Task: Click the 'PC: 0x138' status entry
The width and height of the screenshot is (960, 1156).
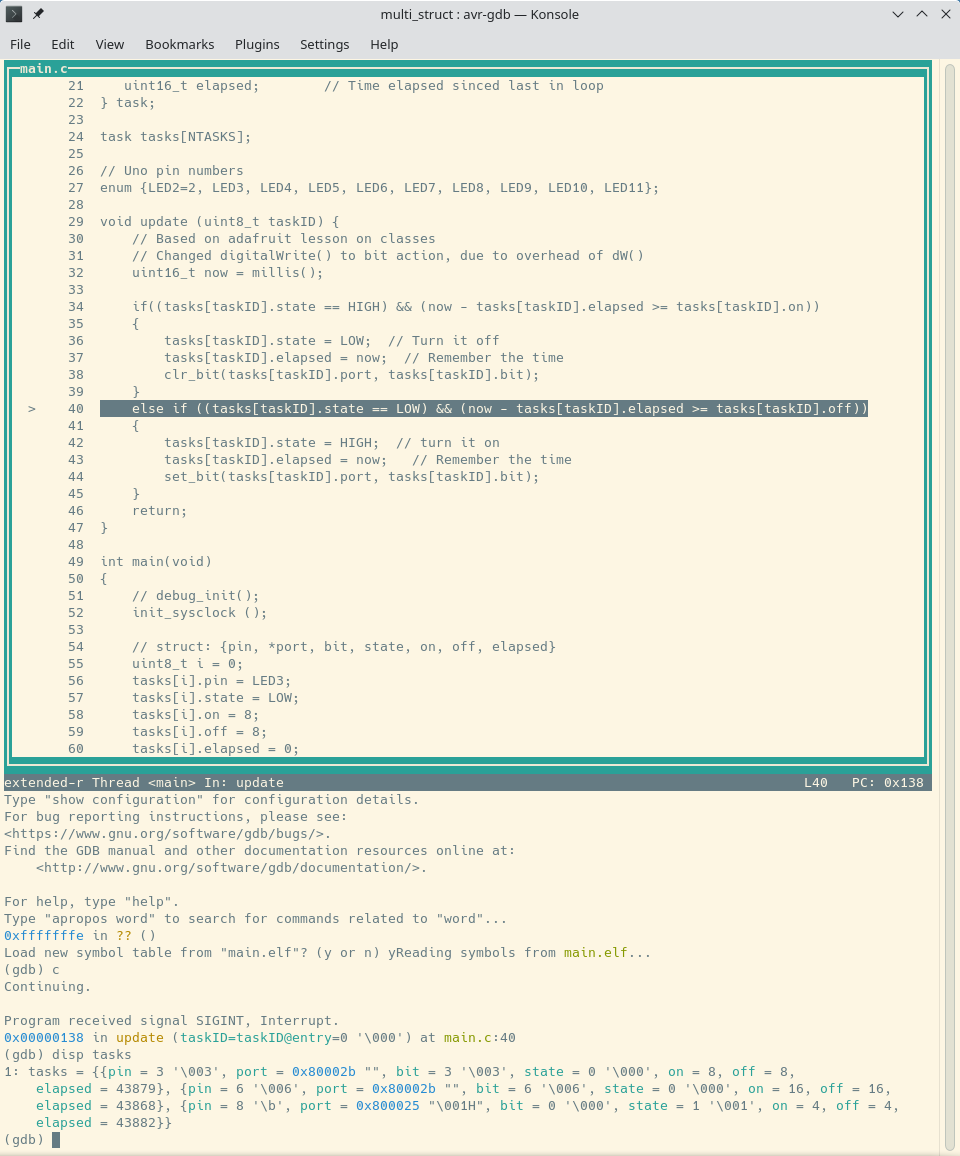Action: 888,782
